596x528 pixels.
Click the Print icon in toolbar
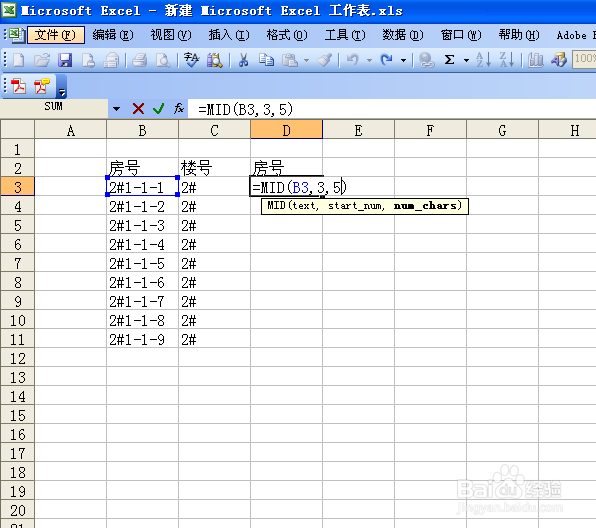click(139, 60)
